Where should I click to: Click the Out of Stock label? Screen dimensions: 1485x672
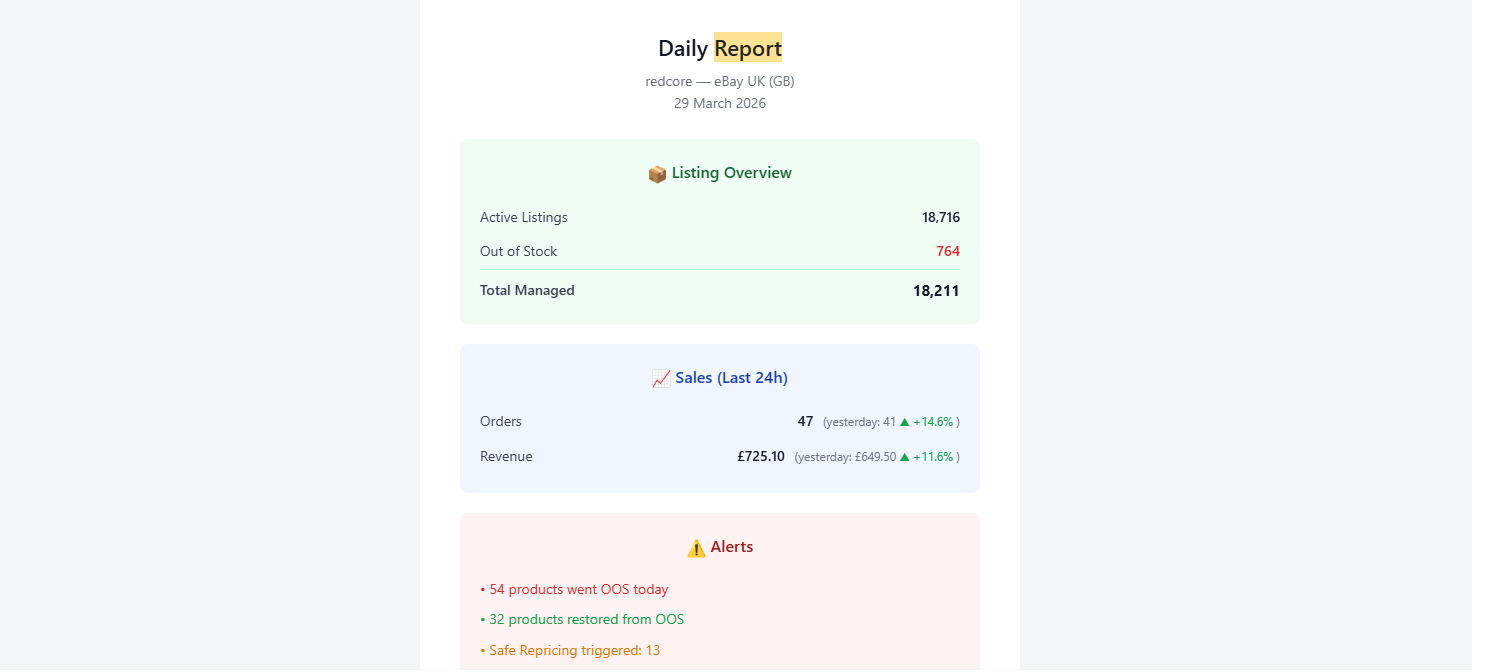click(519, 251)
